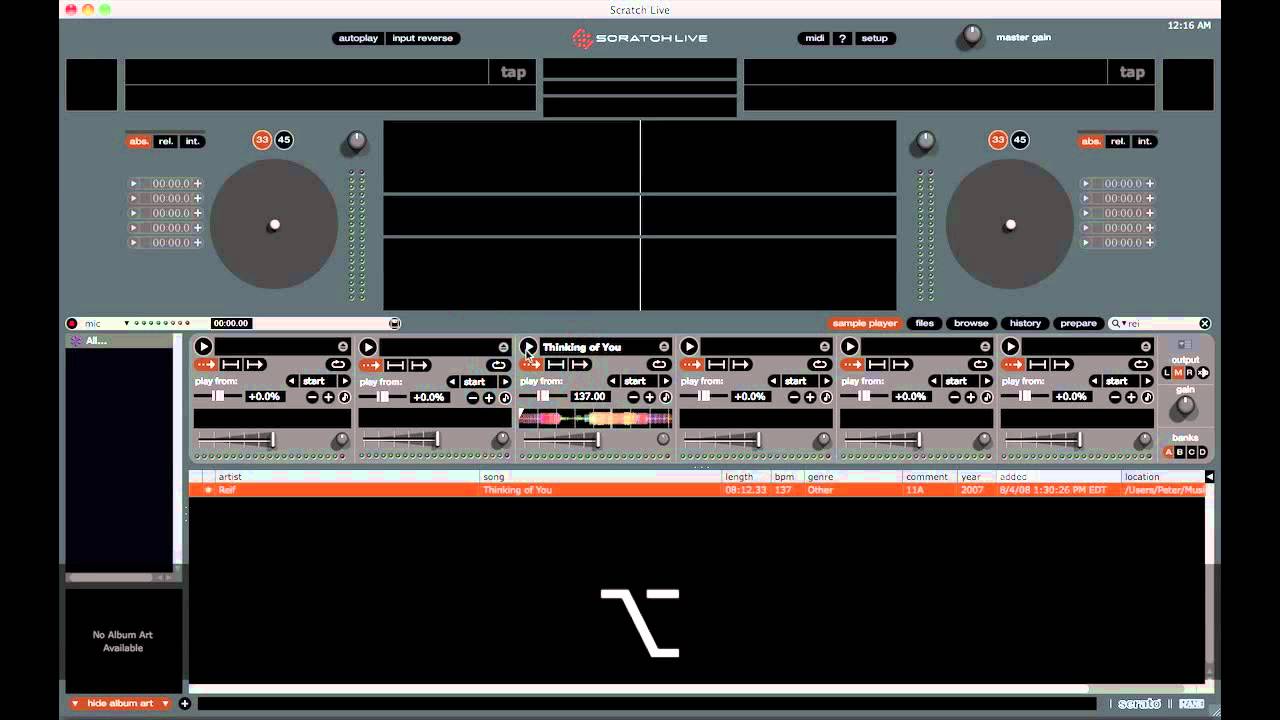Trigger first cue point on right deck
This screenshot has width=1280, height=720.
pyautogui.click(x=1086, y=184)
